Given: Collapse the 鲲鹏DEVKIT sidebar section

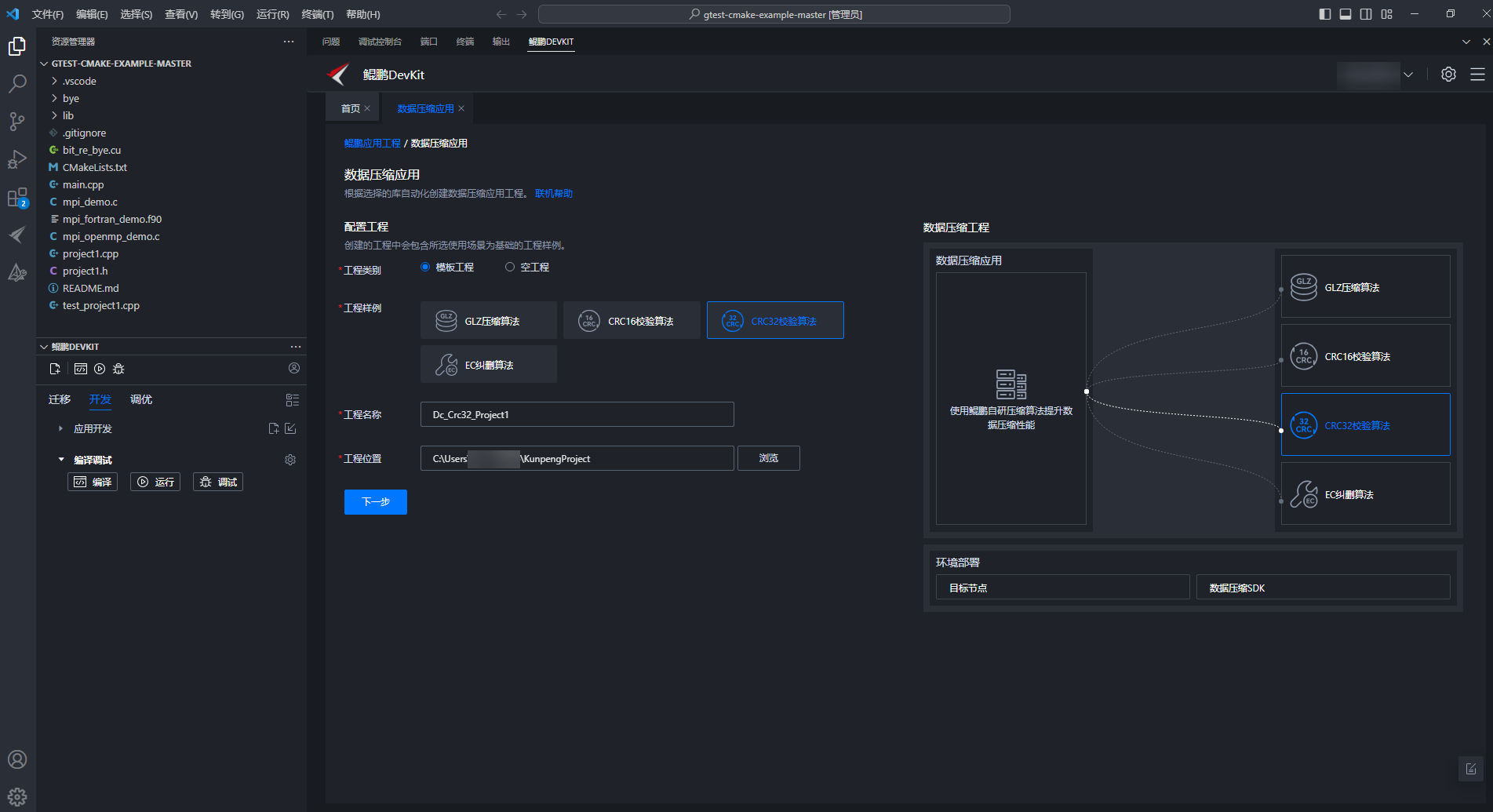Looking at the screenshot, I should click(44, 347).
